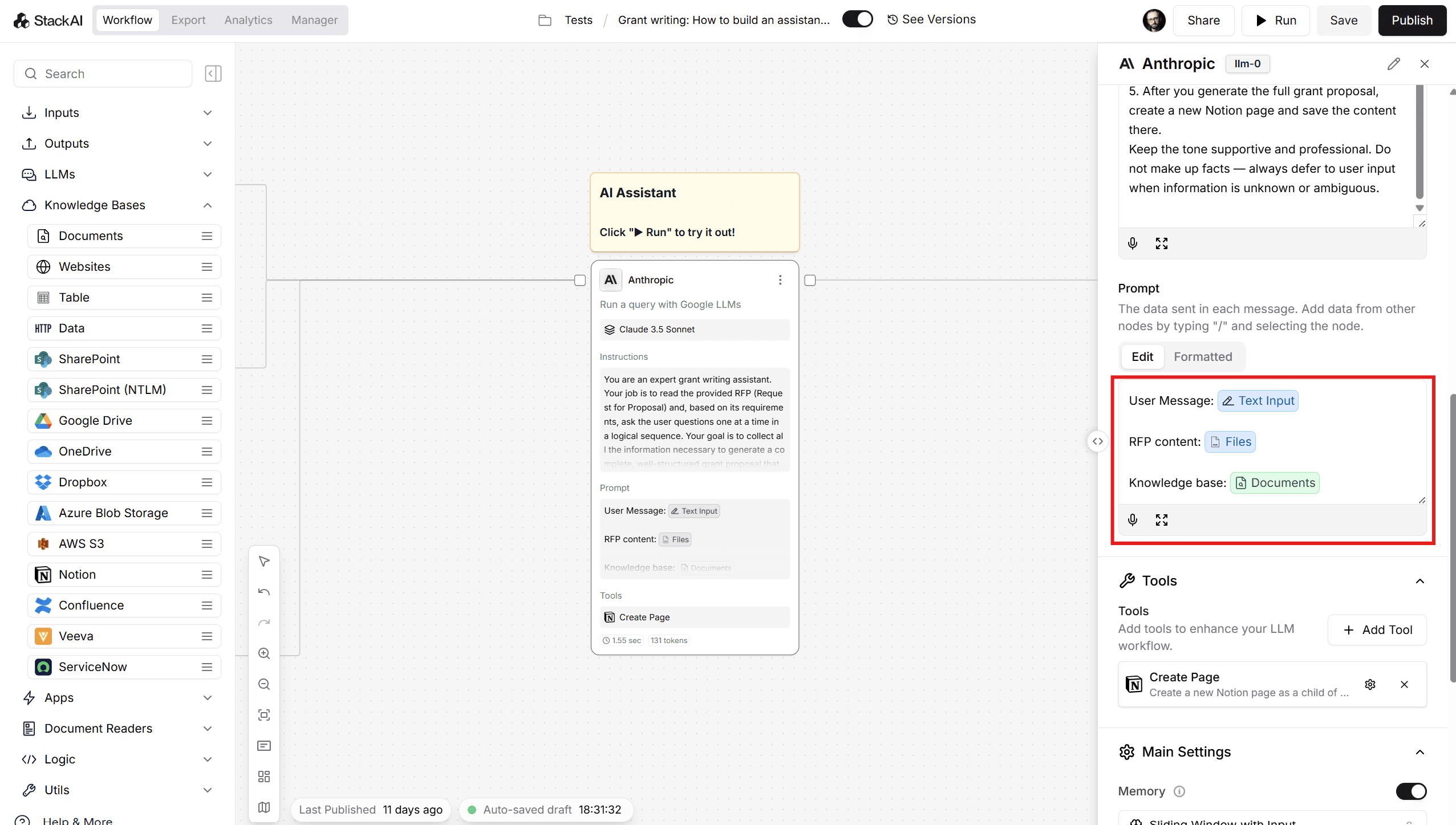Zoom out on the canvas

pos(264,684)
